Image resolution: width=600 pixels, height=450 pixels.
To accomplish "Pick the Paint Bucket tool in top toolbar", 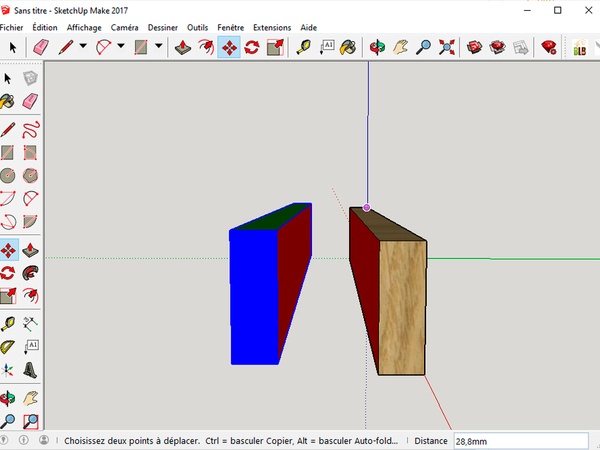I will click(347, 47).
